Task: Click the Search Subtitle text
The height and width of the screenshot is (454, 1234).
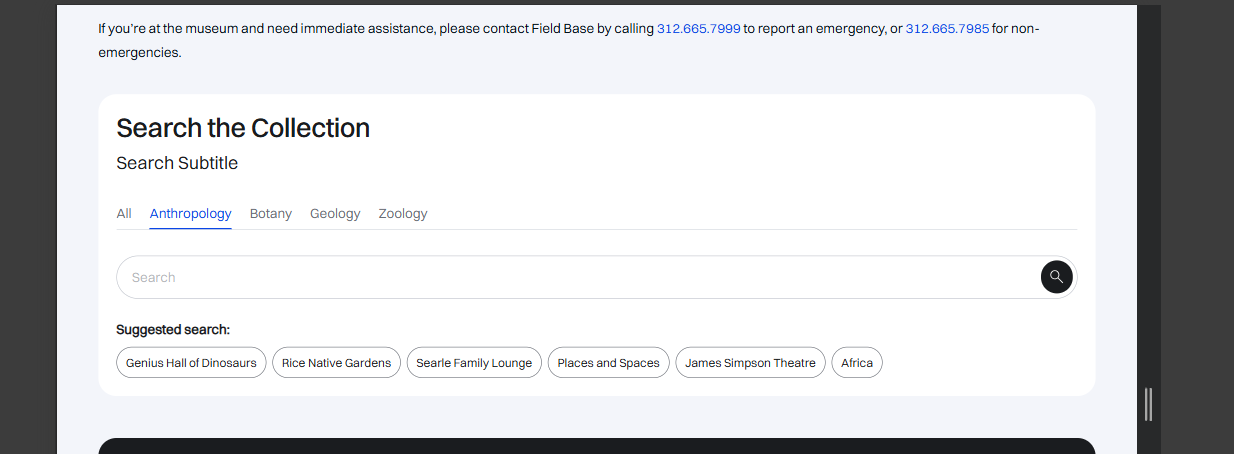Action: click(177, 163)
